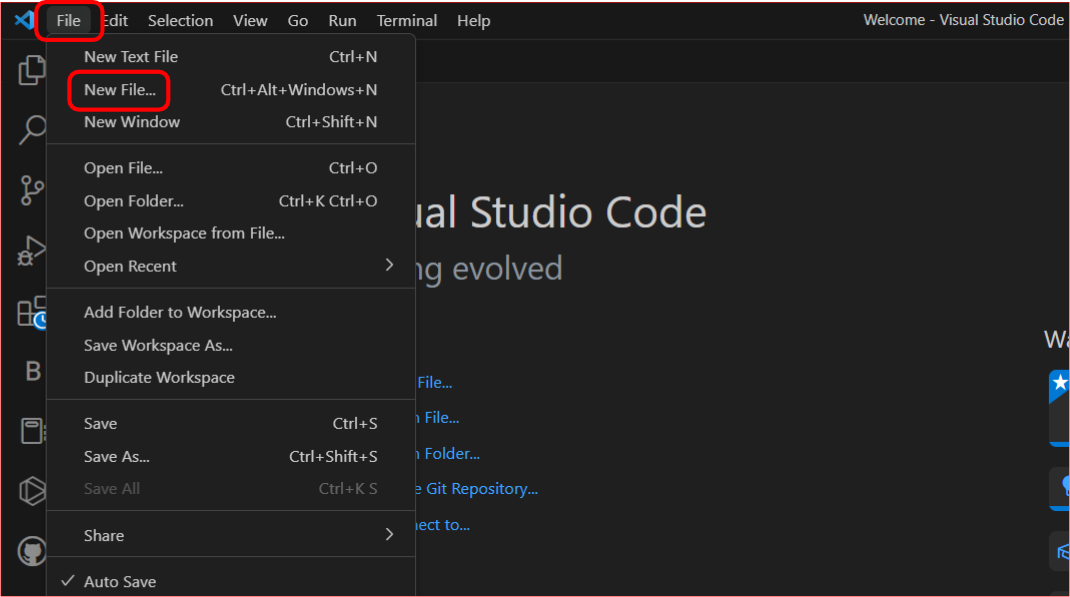1070x597 pixels.
Task: Open the Edit menu
Action: [x=115, y=20]
